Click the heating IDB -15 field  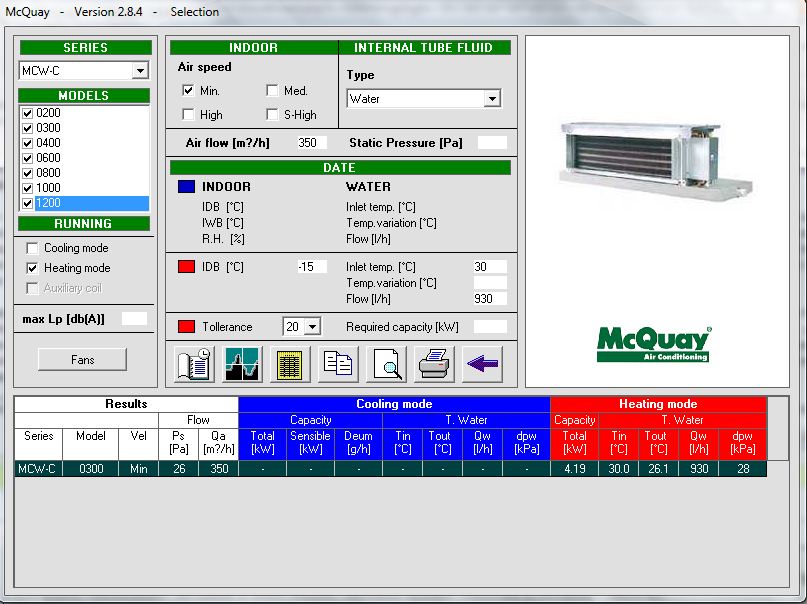point(312,267)
